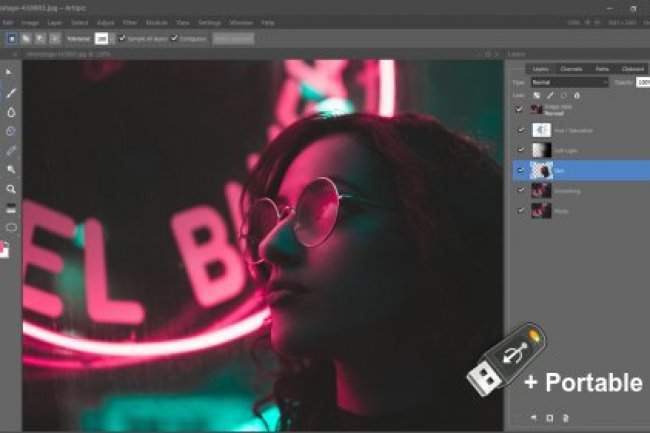The image size is (650, 433).
Task: Click the grayed button in options bar
Action: coord(233,39)
